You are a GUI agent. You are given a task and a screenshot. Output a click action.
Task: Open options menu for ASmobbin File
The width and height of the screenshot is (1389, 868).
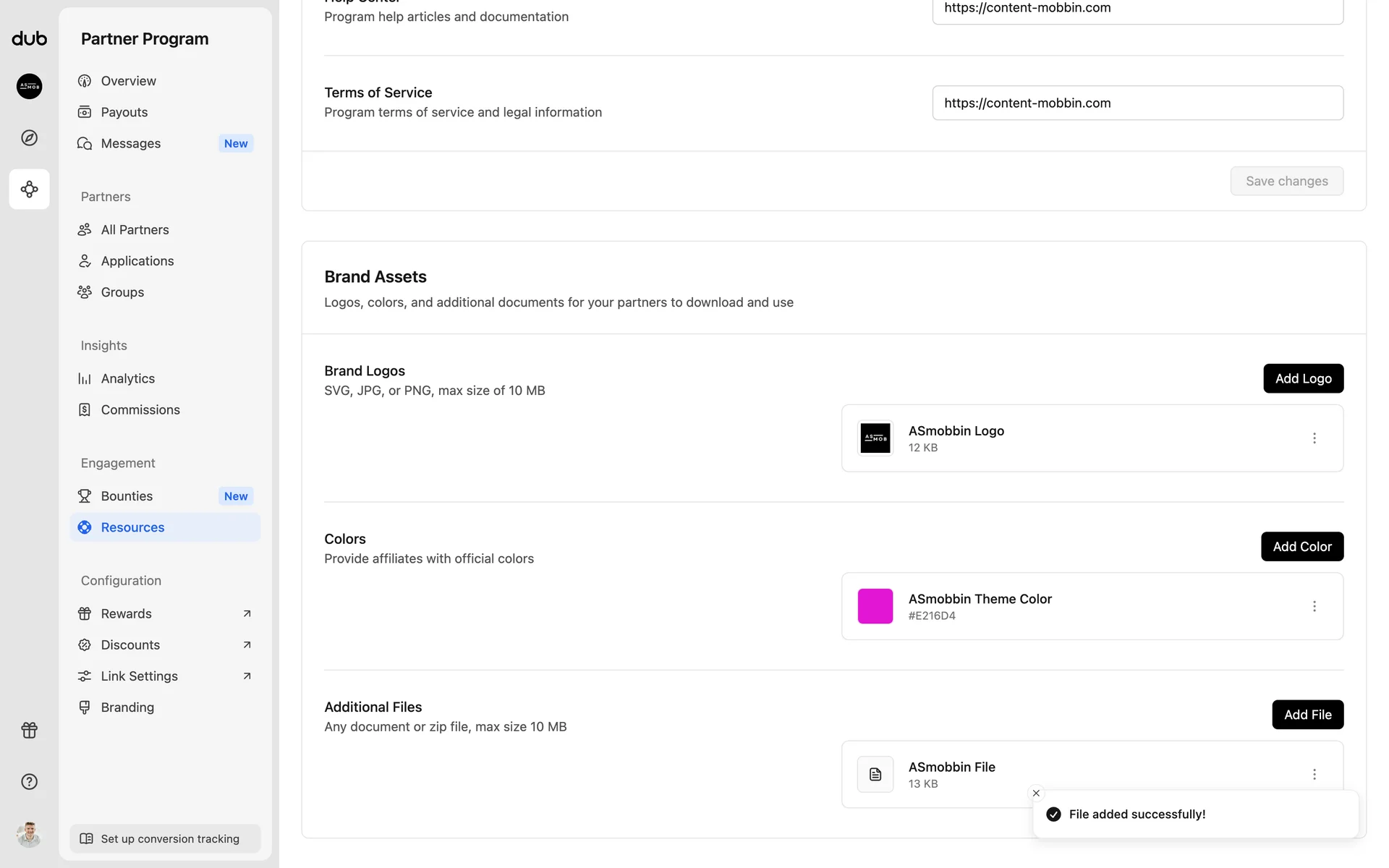pos(1314,774)
